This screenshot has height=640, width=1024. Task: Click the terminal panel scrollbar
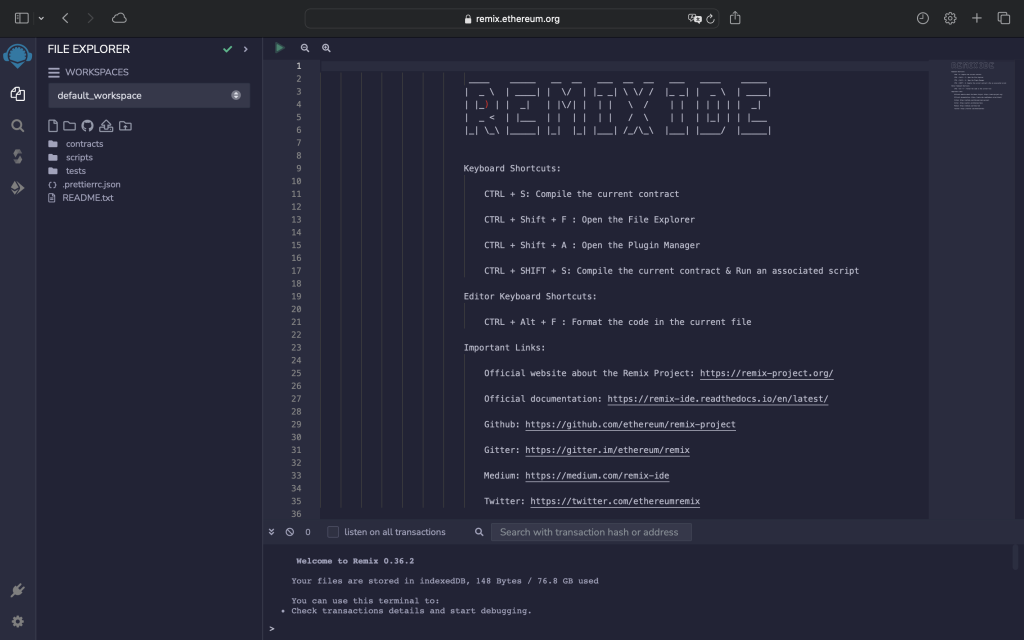point(1016,557)
